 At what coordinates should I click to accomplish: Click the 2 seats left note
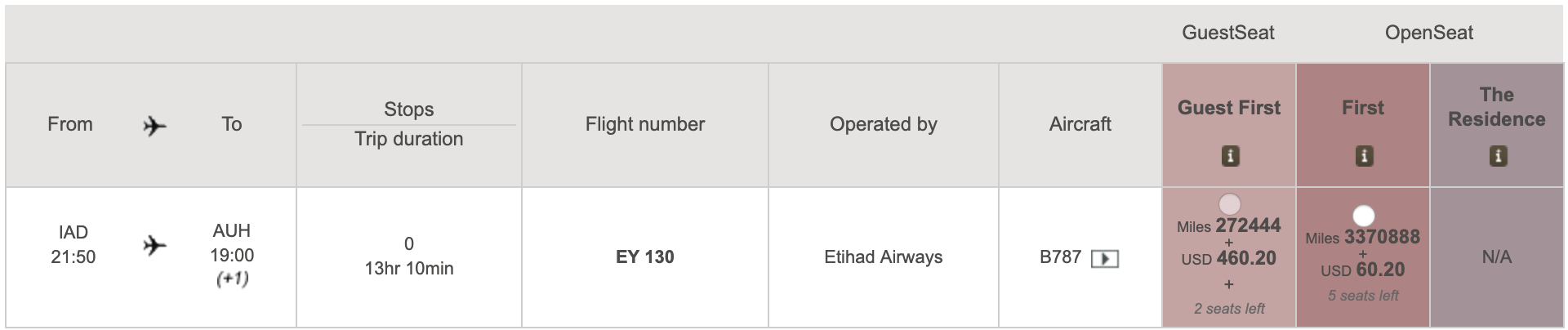[1229, 309]
